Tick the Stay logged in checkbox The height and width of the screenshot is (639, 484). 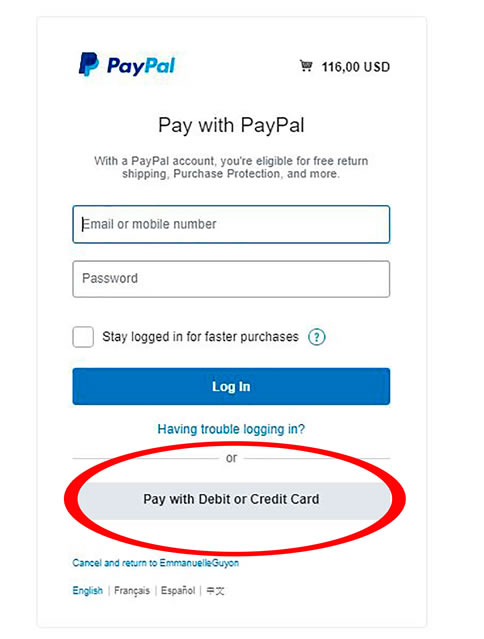(83, 337)
